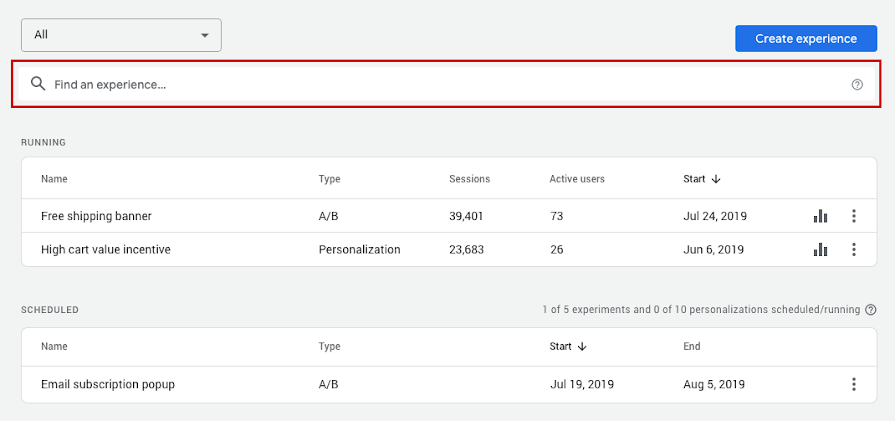Open more options for Free shipping banner

(853, 216)
